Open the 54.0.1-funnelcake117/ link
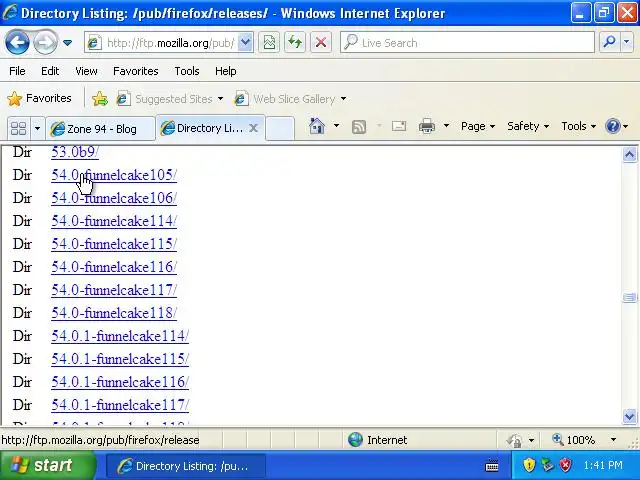Screen dimensions: 640x480 click(120, 405)
